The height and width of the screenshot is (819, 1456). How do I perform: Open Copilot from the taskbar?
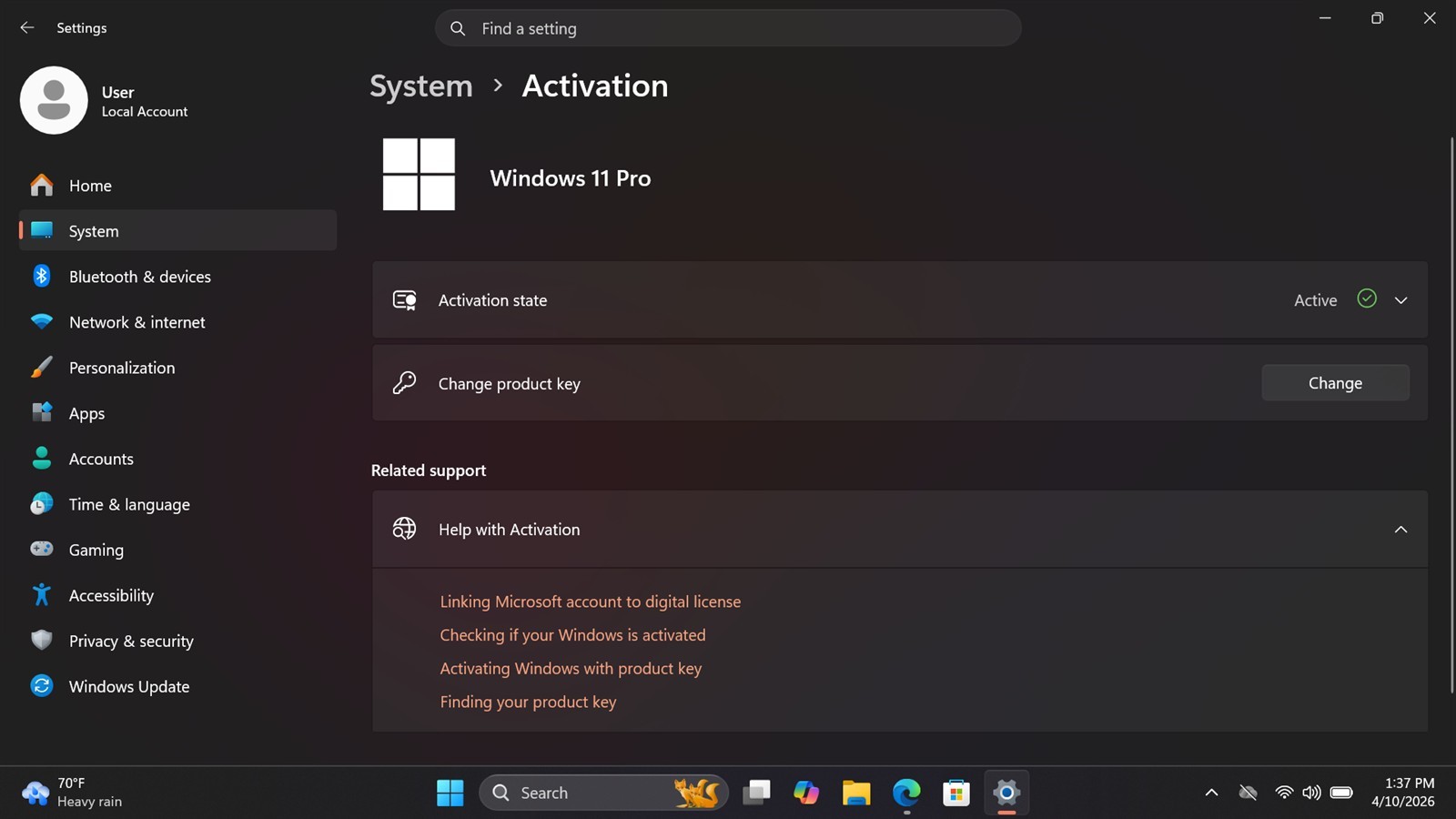click(806, 793)
